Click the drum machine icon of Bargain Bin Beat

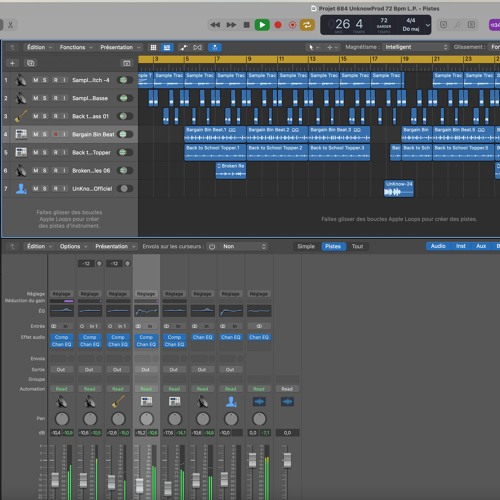tap(21, 134)
